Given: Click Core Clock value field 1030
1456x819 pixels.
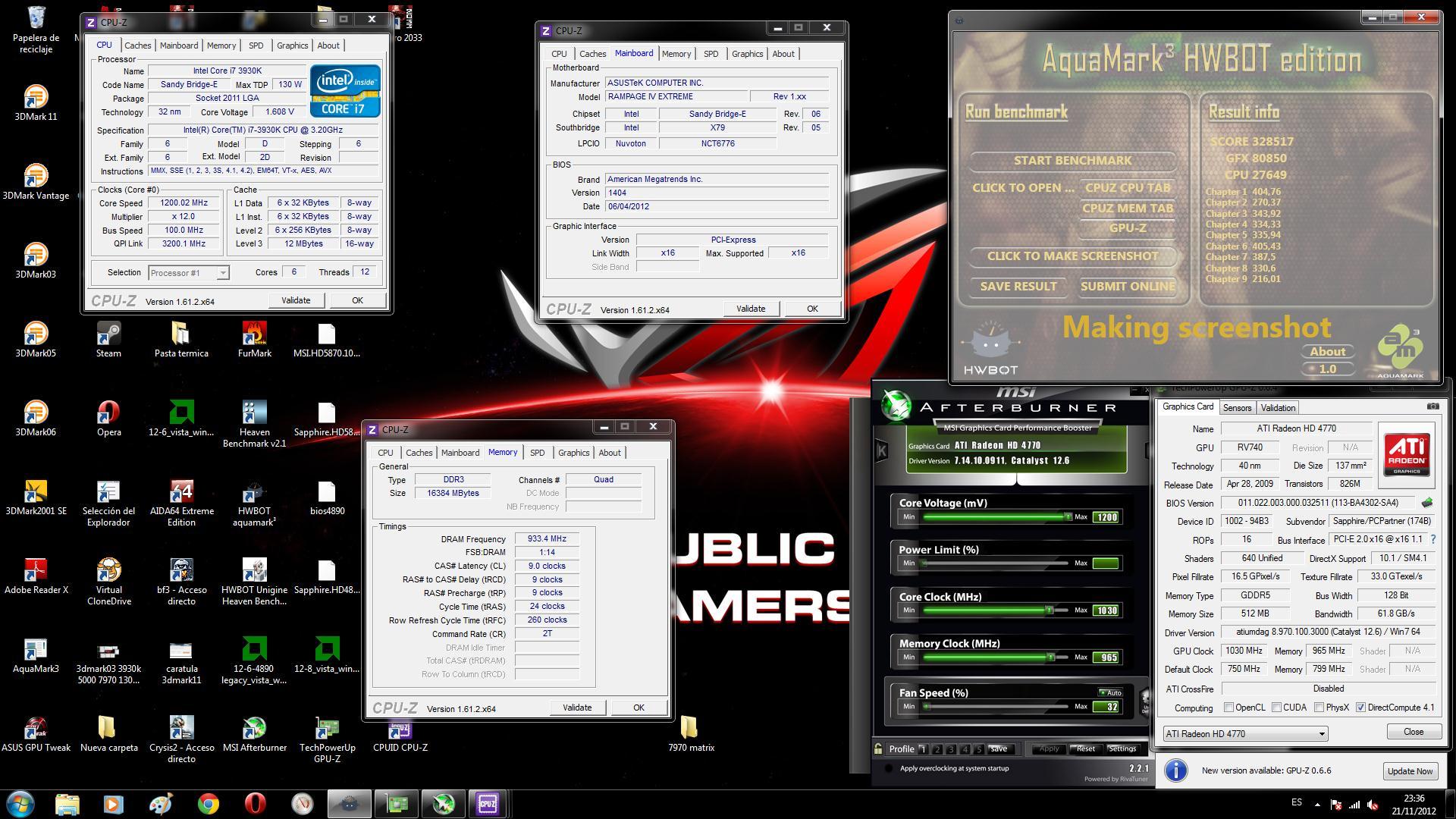Looking at the screenshot, I should pyautogui.click(x=1106, y=610).
